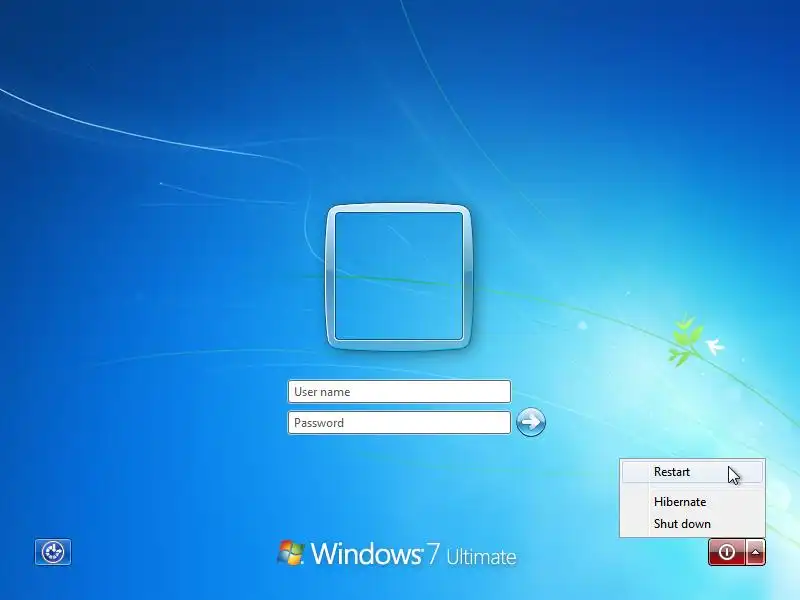
Task: Choose Shut down from the power menu
Action: pyautogui.click(x=692, y=524)
